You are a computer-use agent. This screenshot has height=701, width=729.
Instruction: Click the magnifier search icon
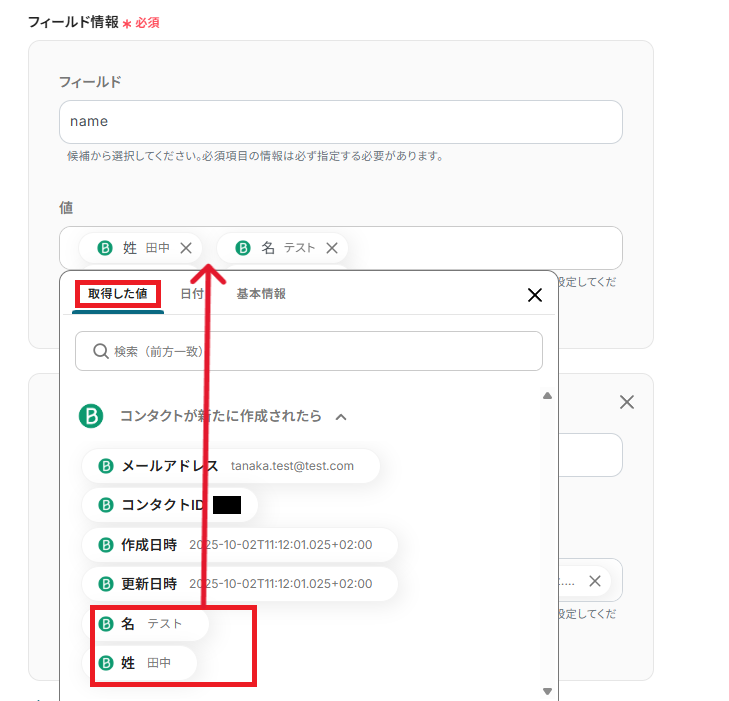point(100,351)
